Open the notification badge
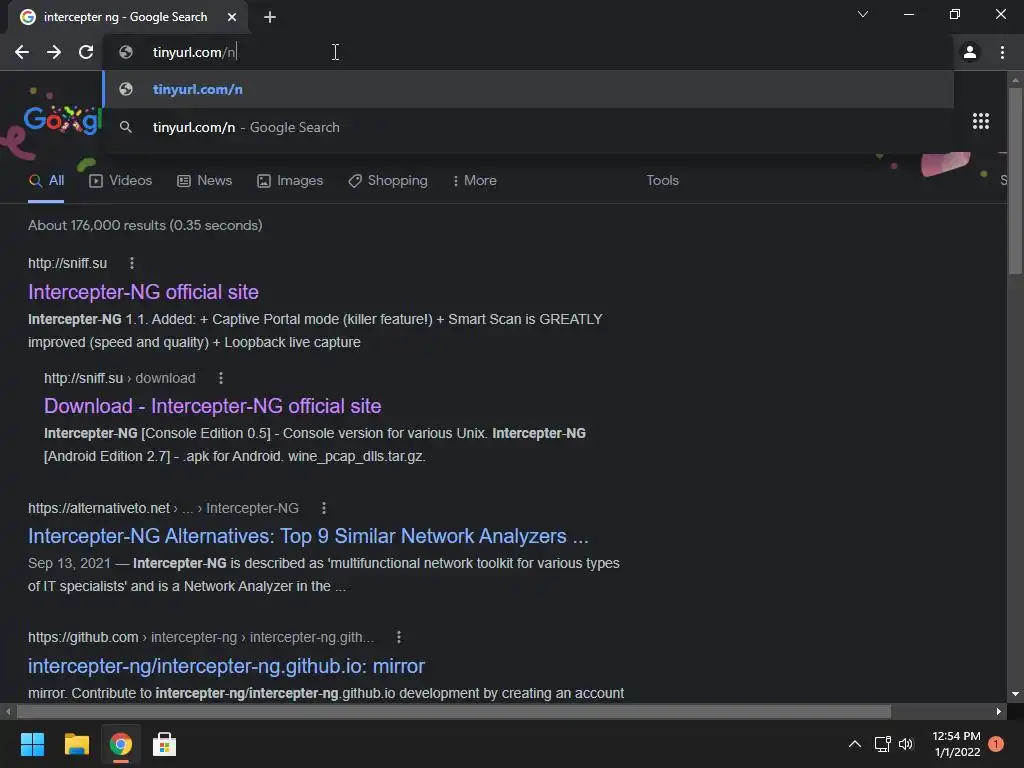The image size is (1024, 768). (x=996, y=744)
